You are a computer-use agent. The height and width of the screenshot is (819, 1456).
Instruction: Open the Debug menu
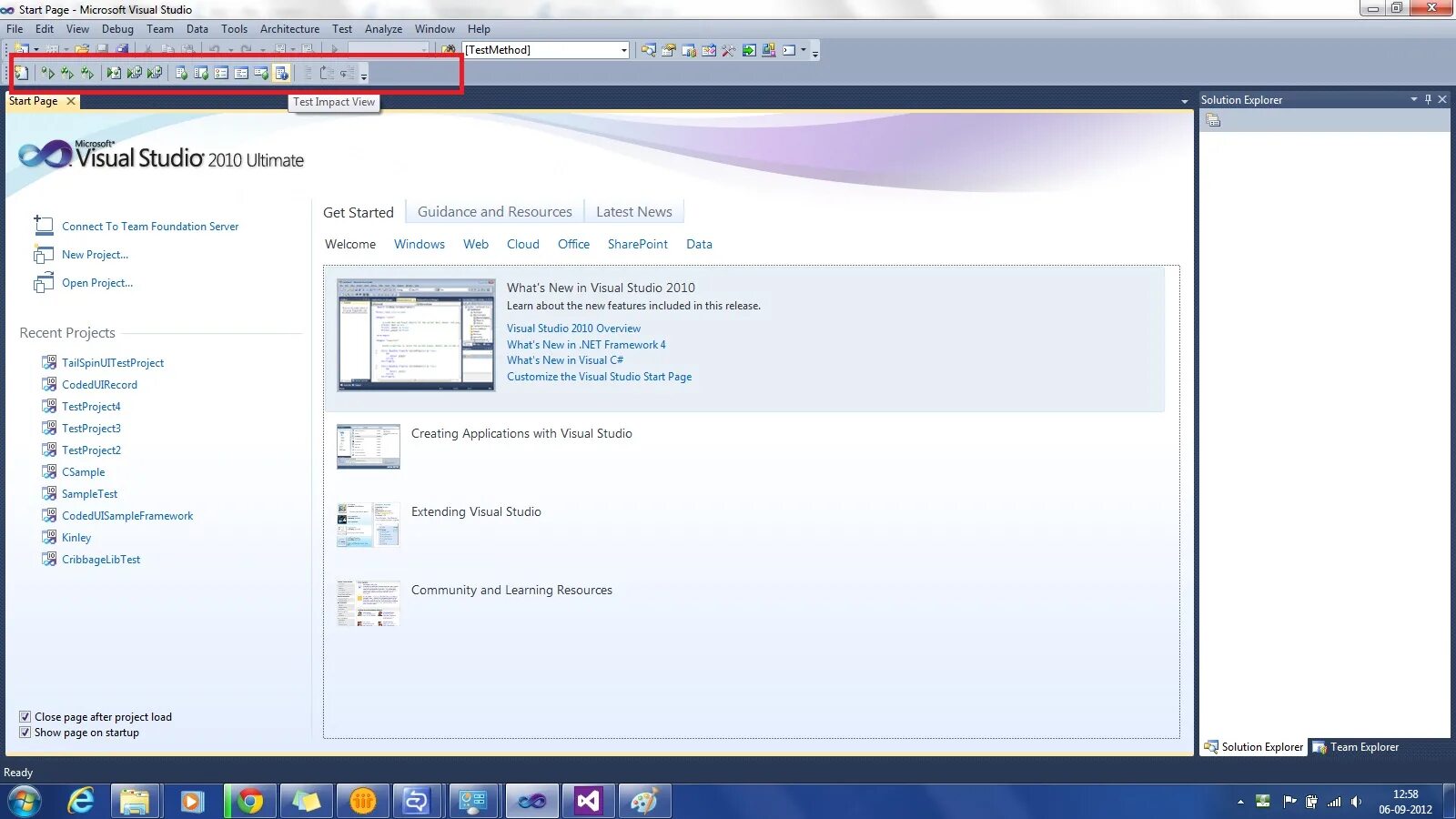[117, 29]
